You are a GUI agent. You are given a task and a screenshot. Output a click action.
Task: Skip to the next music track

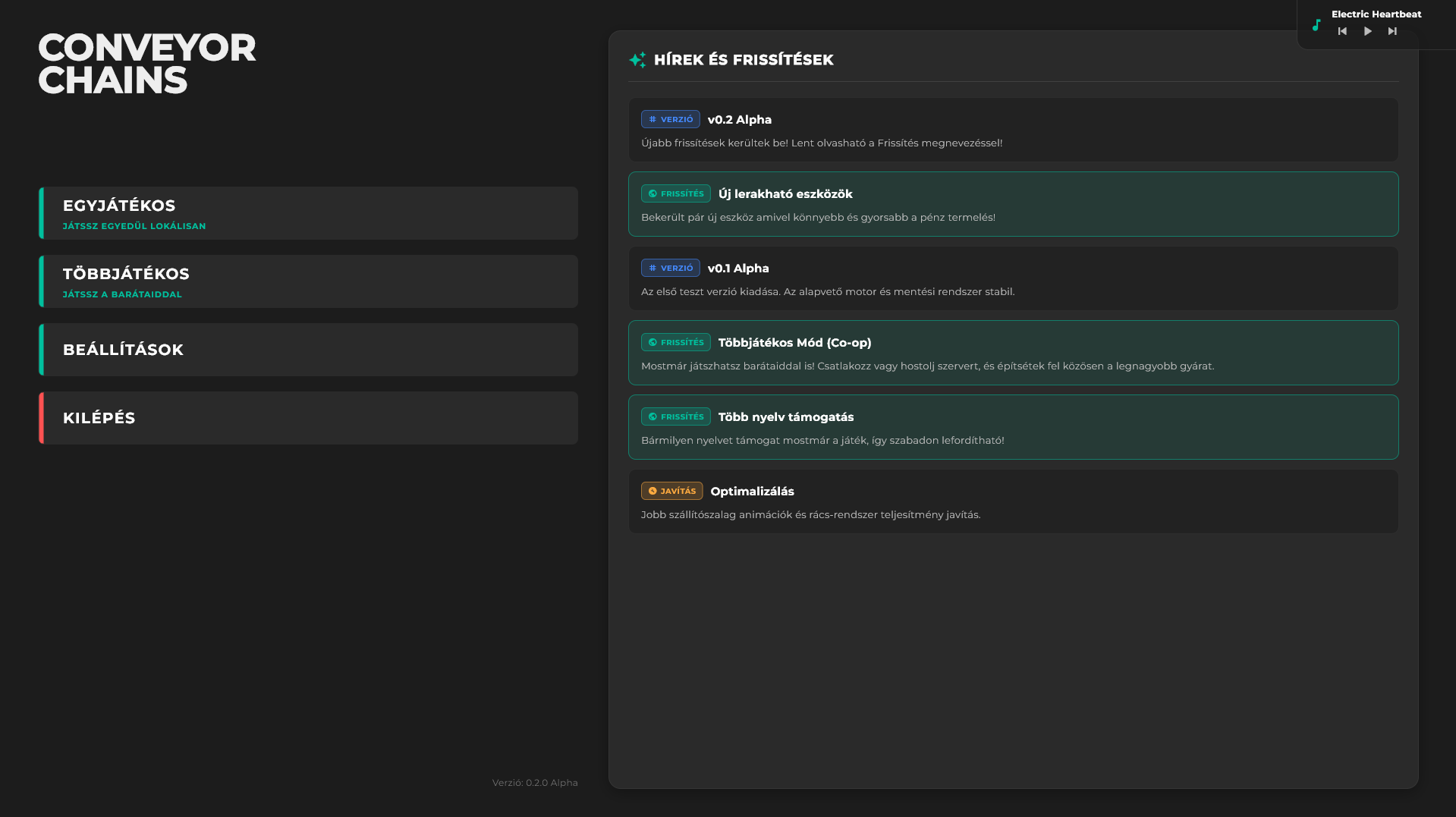[1392, 31]
